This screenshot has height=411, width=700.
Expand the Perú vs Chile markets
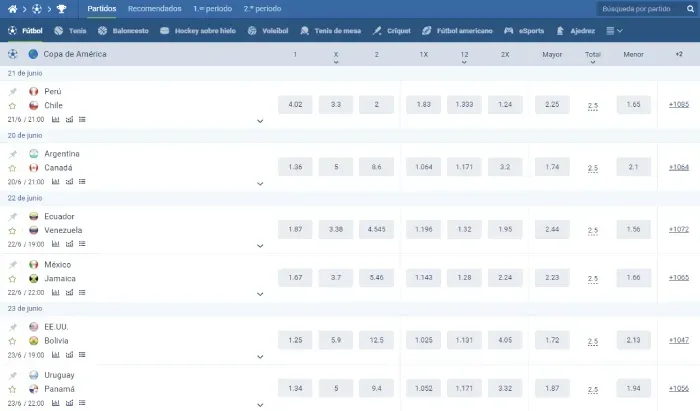pos(260,121)
